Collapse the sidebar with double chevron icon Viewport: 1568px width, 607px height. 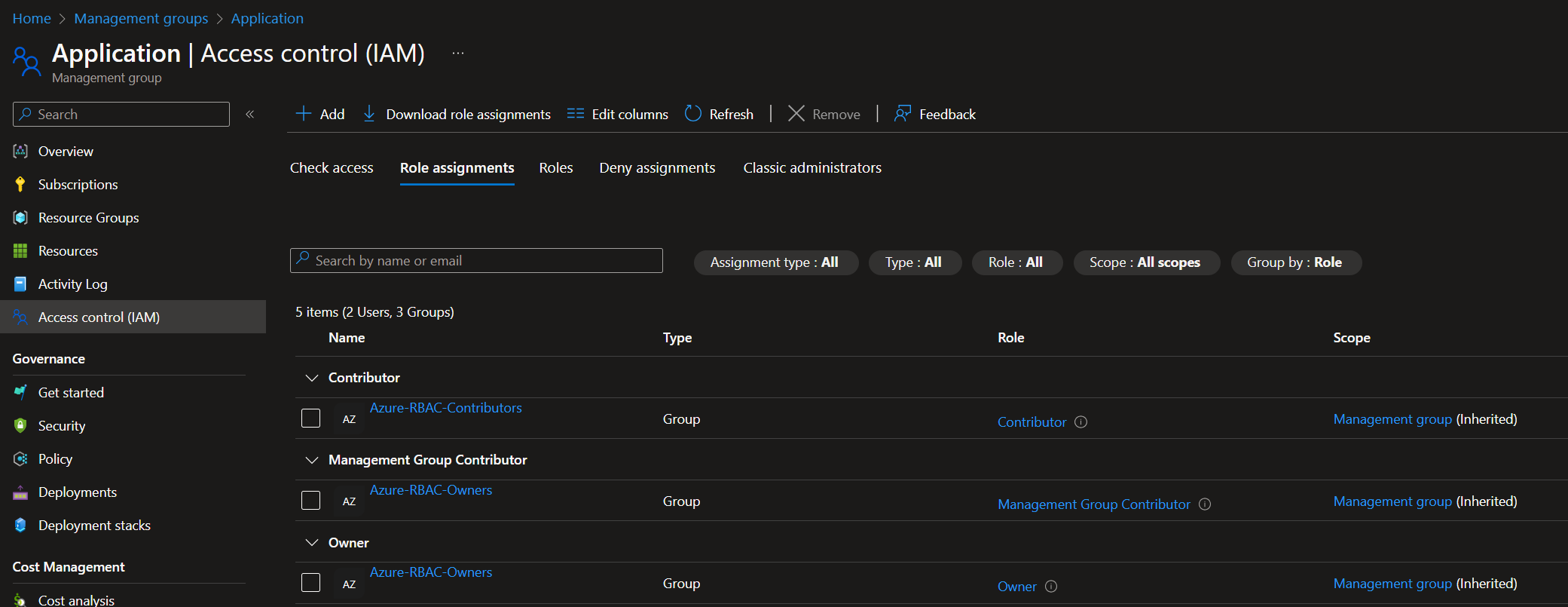[x=250, y=115]
